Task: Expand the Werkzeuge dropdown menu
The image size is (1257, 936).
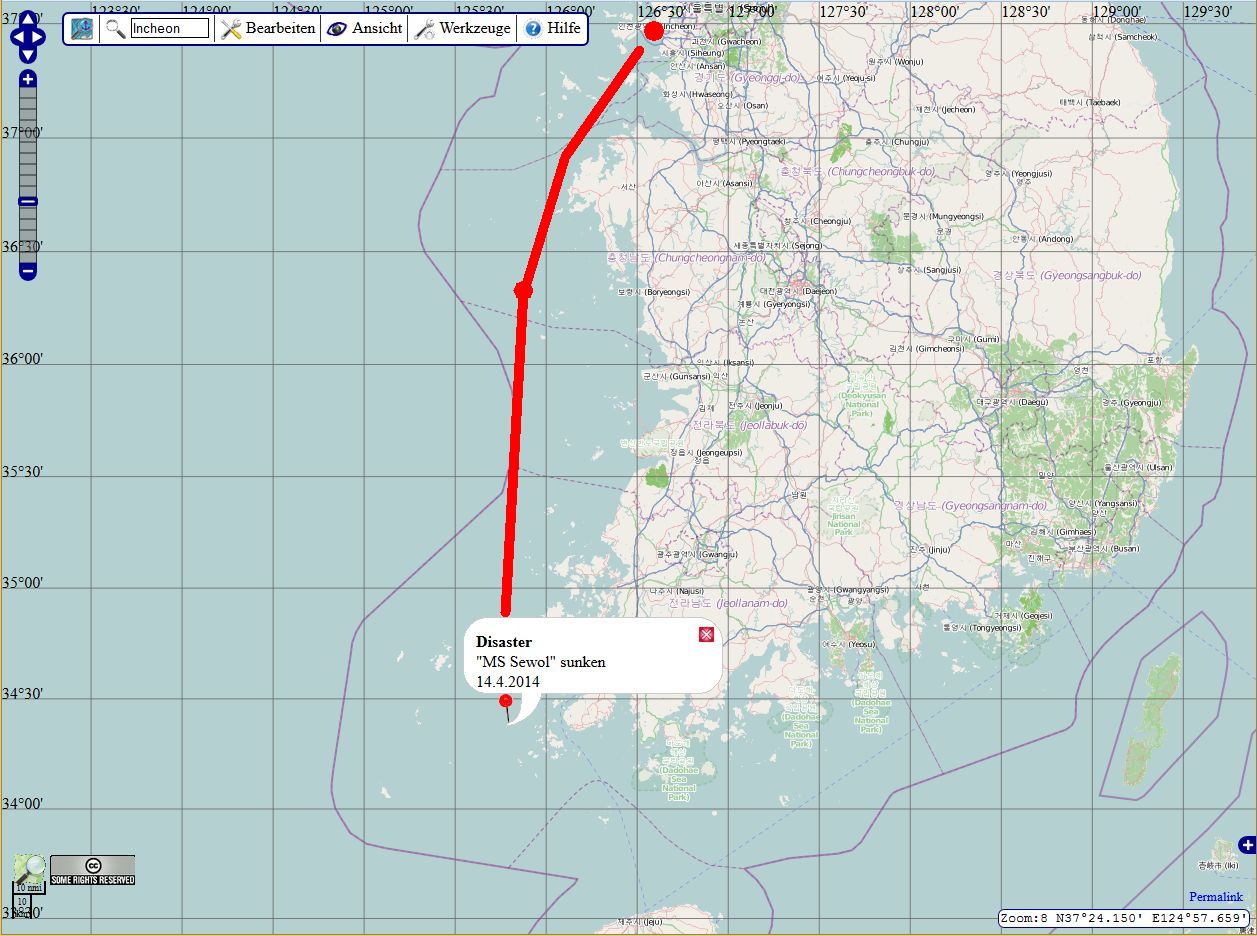Action: [462, 29]
